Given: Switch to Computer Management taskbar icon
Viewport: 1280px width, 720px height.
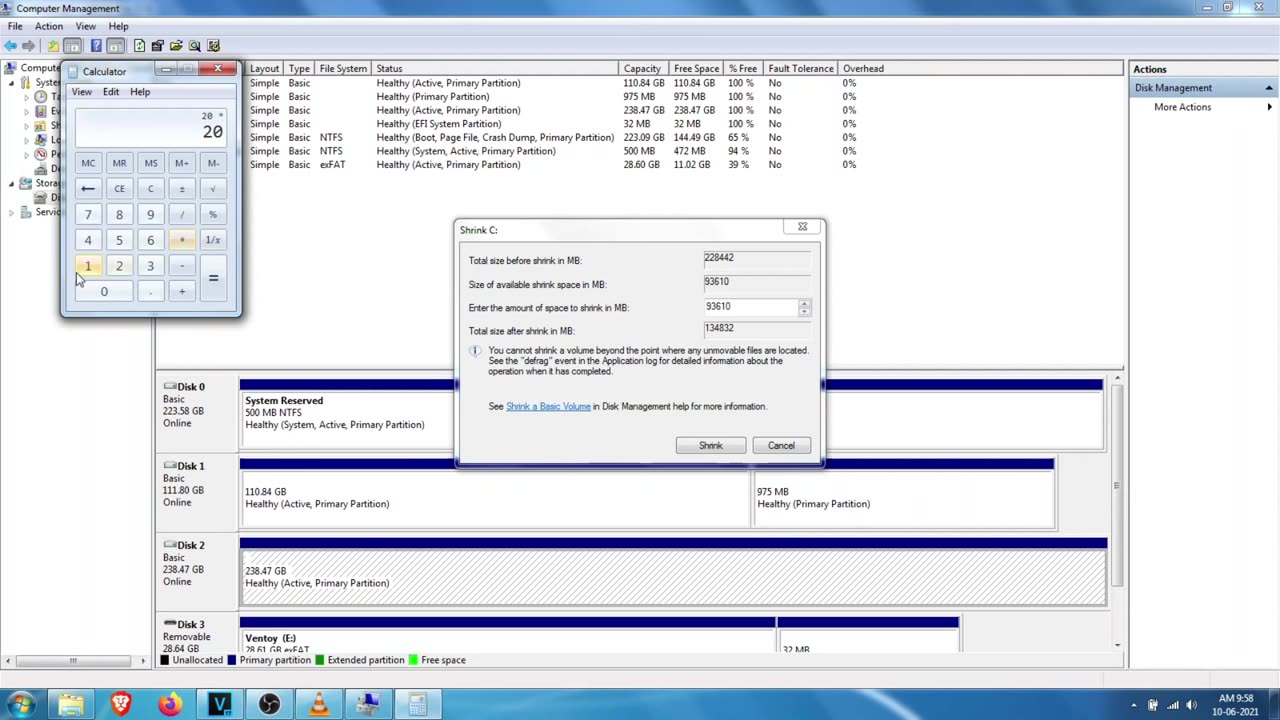Looking at the screenshot, I should pos(368,704).
